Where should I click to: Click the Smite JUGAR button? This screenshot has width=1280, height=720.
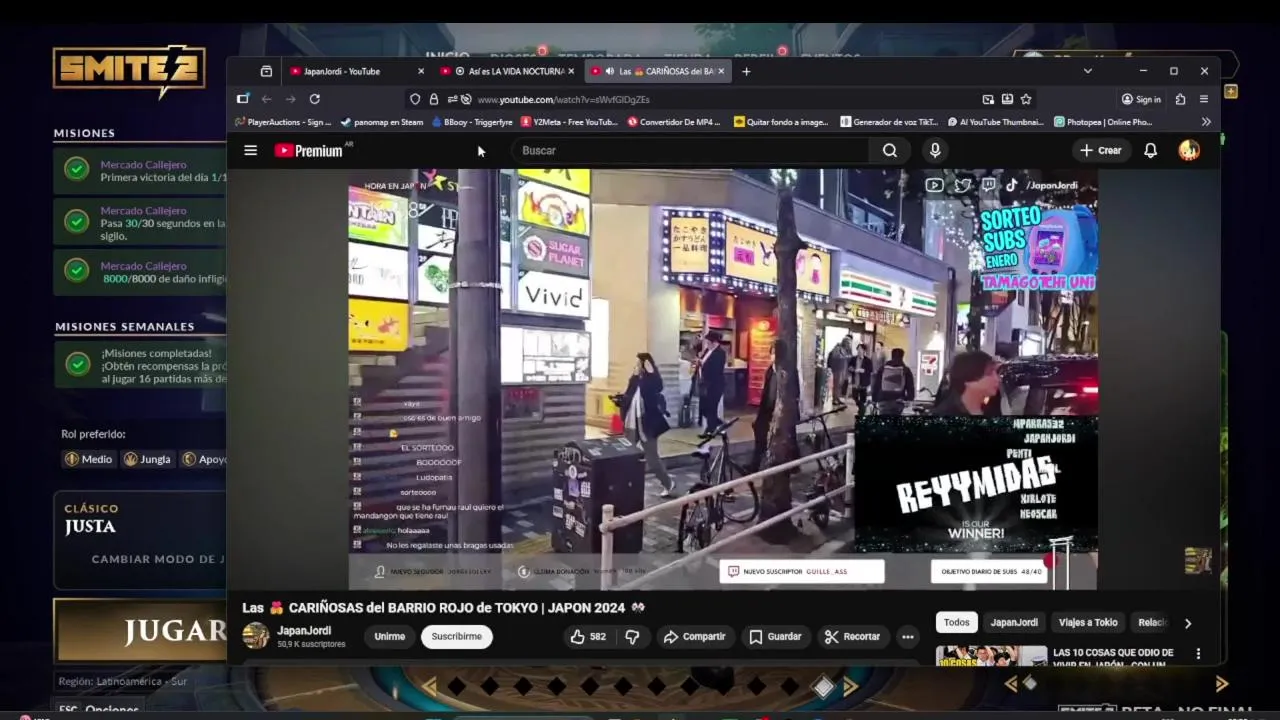(140, 630)
